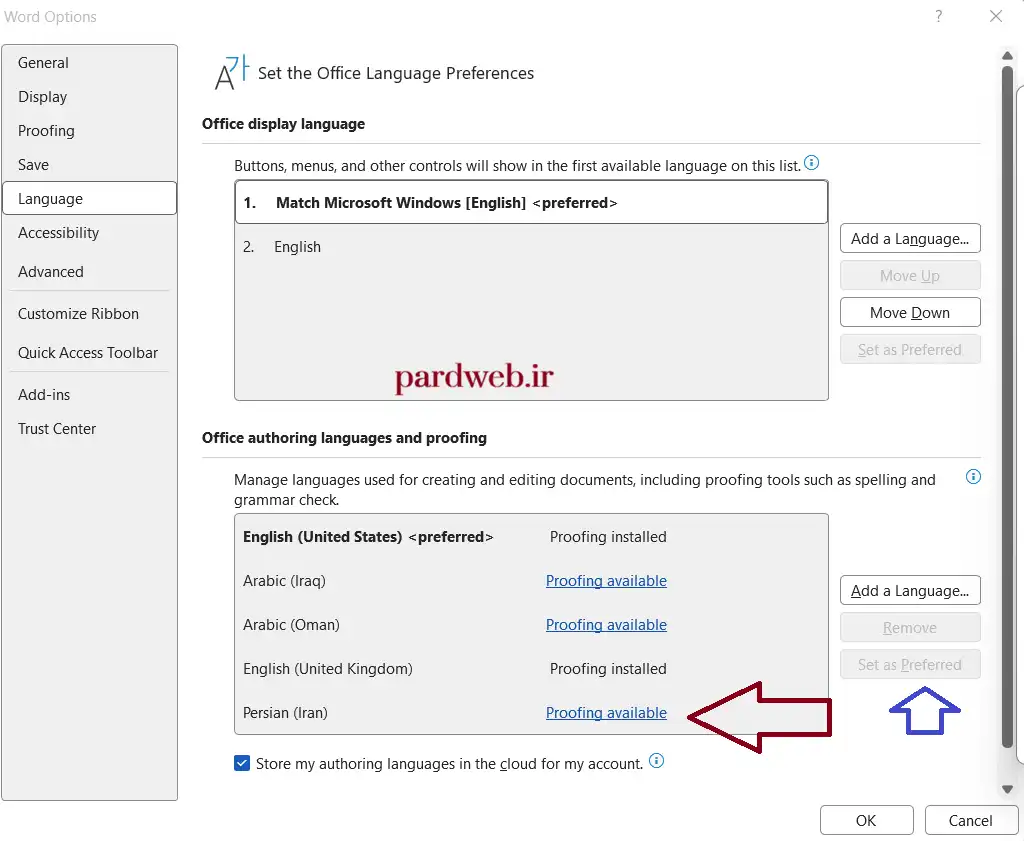Click info icon beside display language description
This screenshot has width=1024, height=841.
coord(811,163)
